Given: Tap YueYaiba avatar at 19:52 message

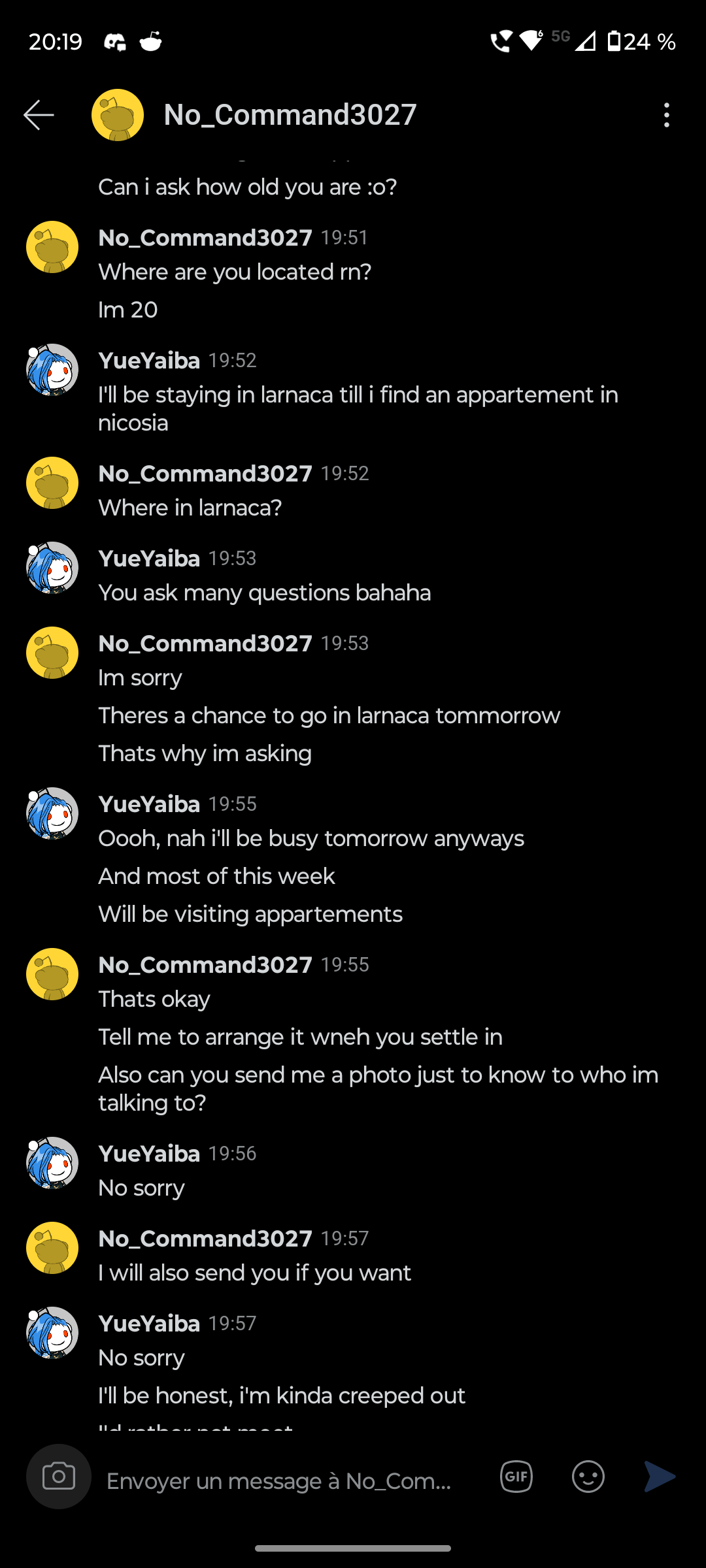Looking at the screenshot, I should 52,370.
